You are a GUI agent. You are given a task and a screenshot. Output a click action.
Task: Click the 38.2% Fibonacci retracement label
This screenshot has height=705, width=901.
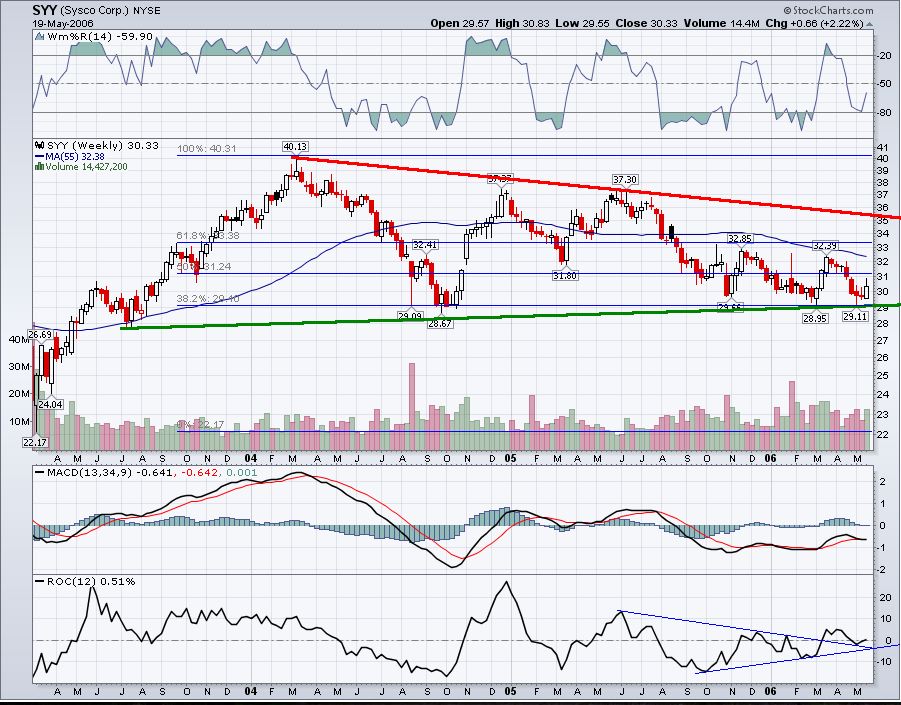pos(207,299)
